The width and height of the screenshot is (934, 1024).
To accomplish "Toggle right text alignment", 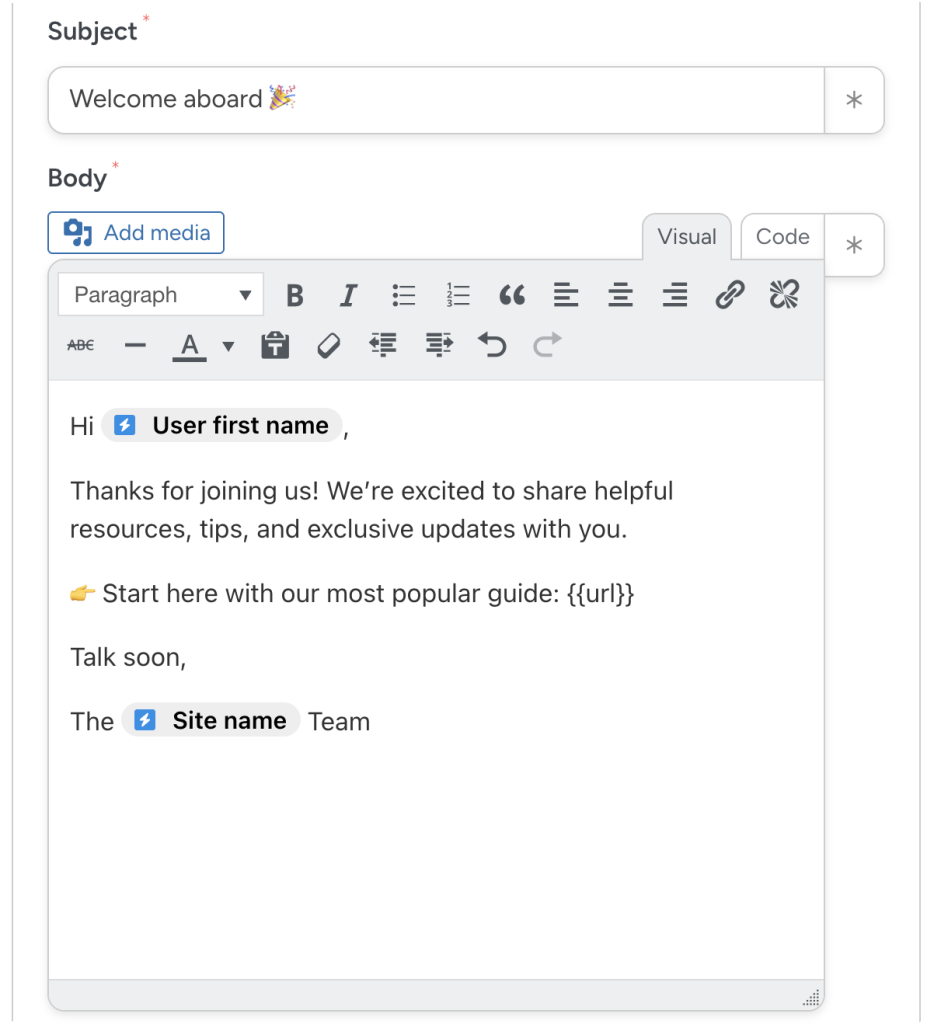I will [674, 294].
